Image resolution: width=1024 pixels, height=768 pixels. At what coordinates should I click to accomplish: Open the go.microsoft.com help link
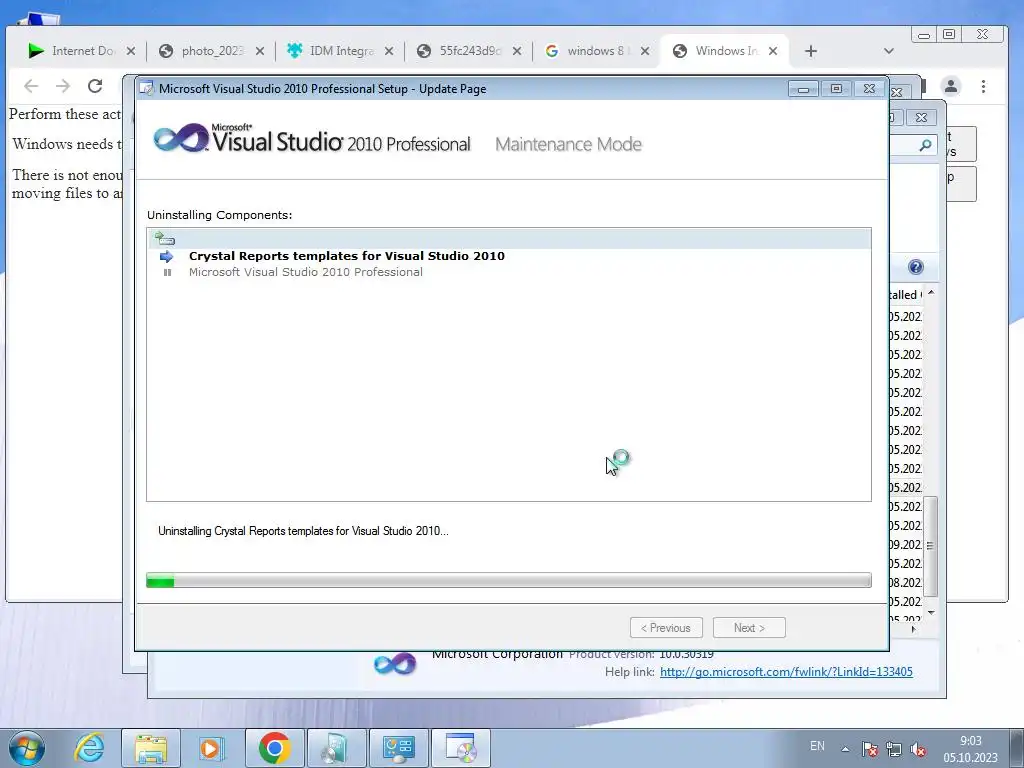tap(786, 671)
